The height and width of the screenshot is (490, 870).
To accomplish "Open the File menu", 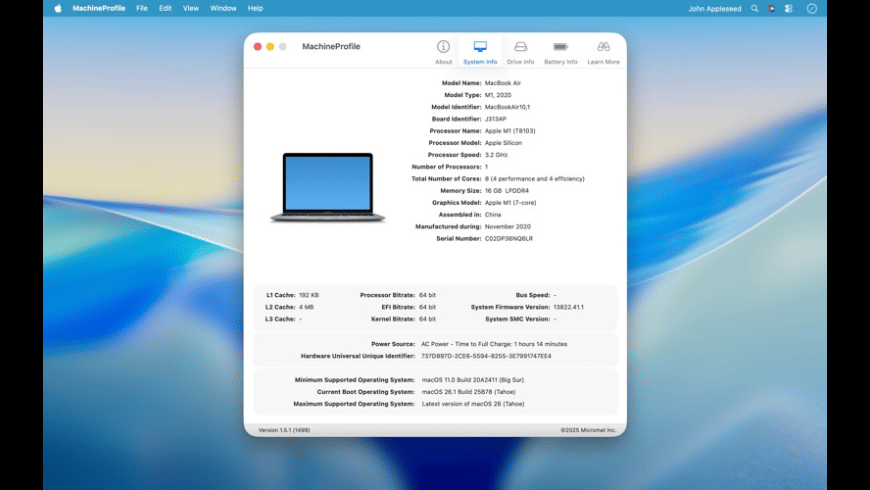I will tap(142, 8).
